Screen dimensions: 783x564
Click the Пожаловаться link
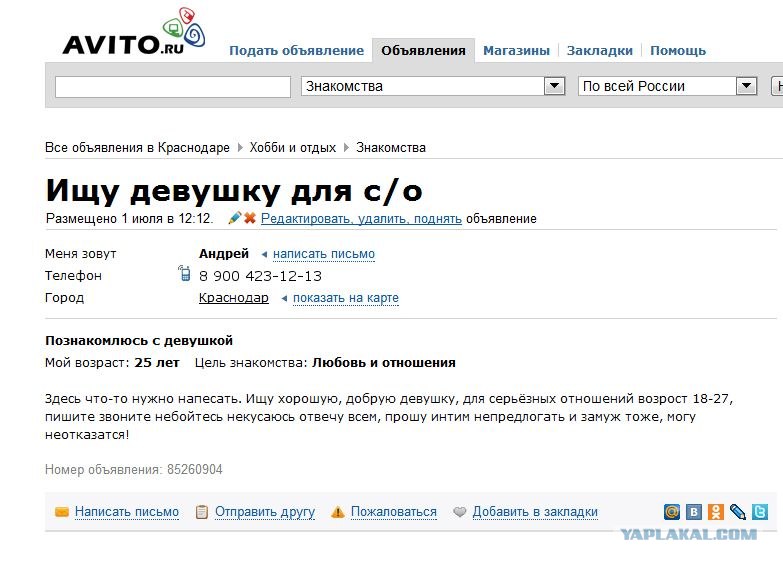[x=393, y=512]
